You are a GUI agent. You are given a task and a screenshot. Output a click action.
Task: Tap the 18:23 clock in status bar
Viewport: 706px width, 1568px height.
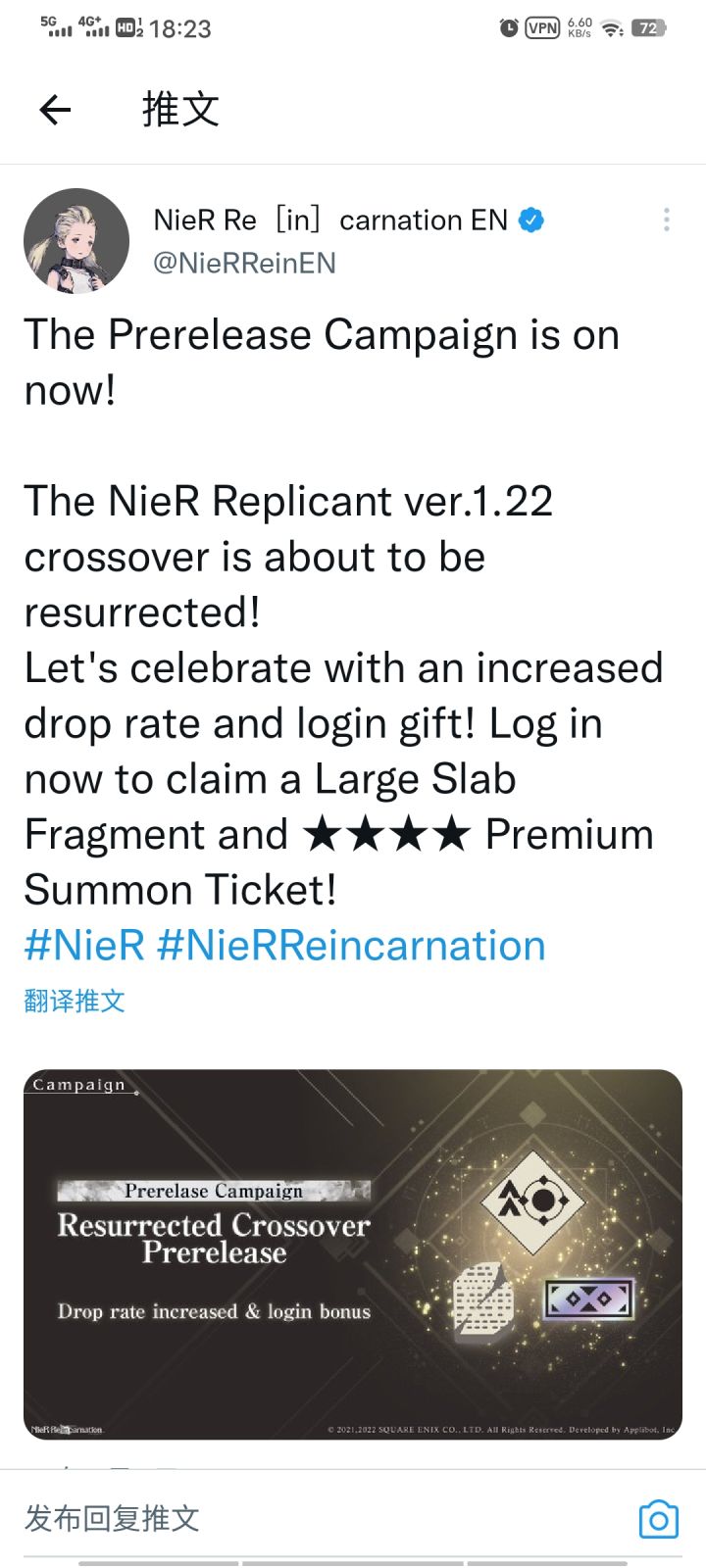pyautogui.click(x=180, y=29)
